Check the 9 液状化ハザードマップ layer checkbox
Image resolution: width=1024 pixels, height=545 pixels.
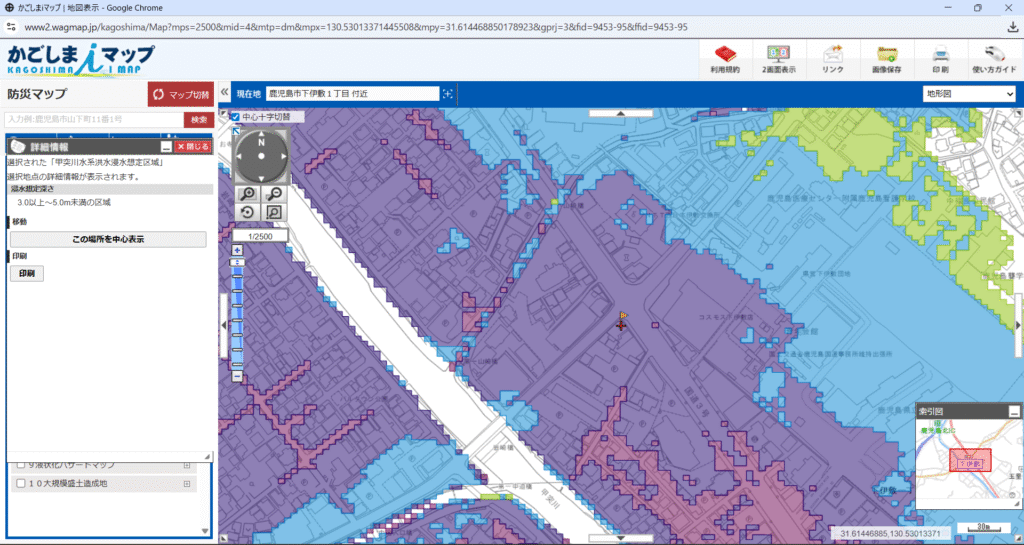19,465
